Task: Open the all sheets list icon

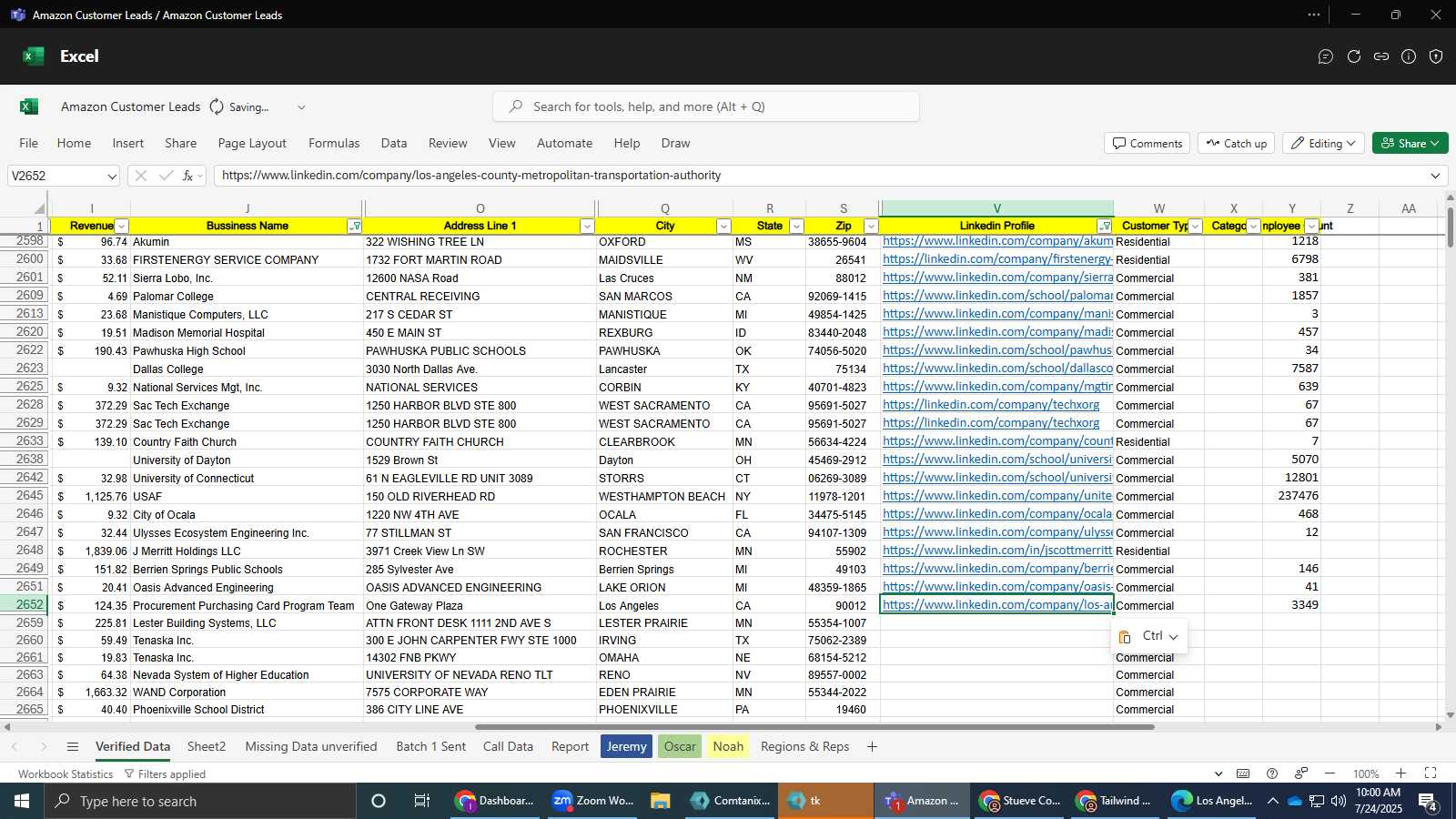Action: 73,747
